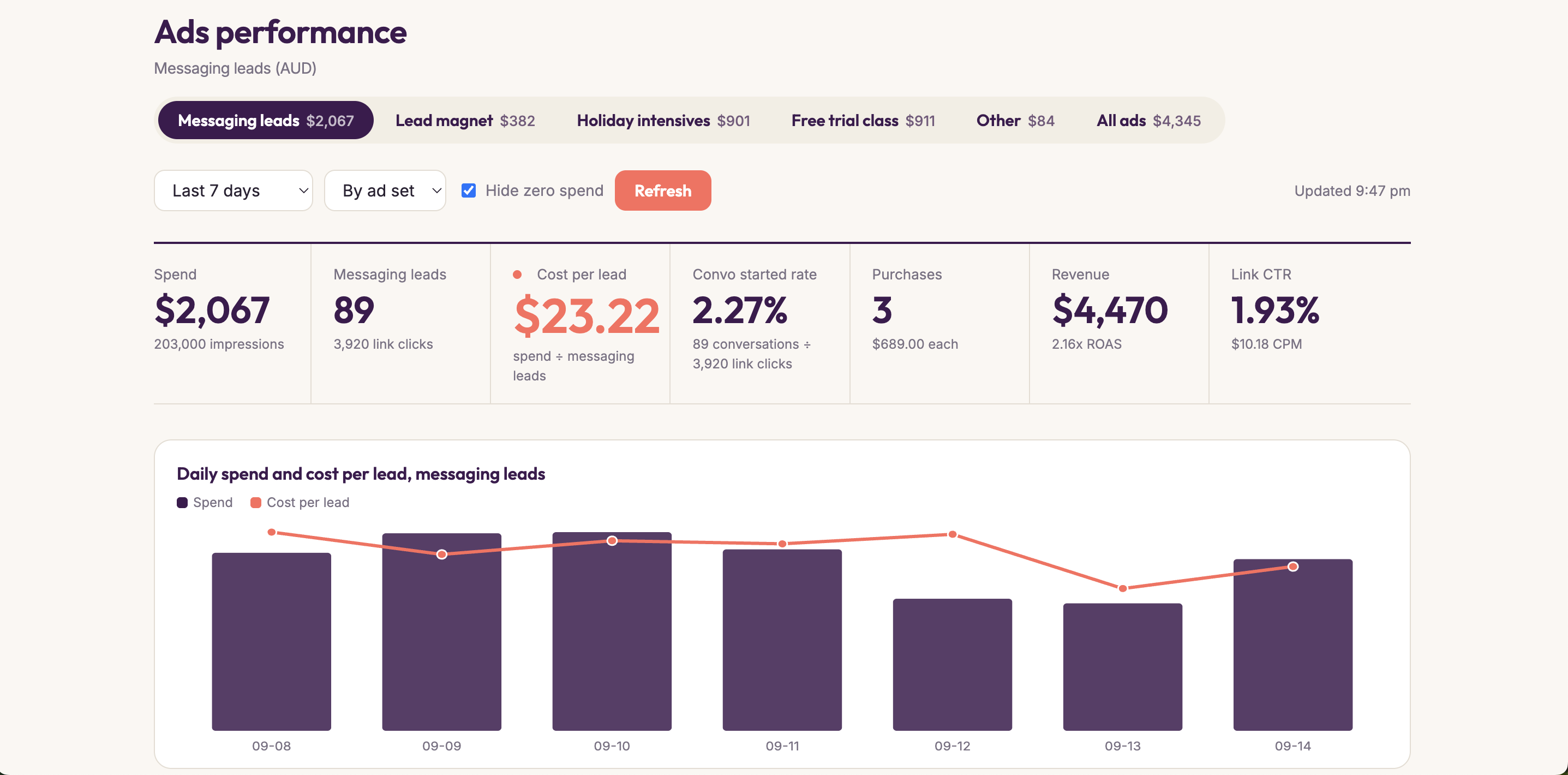Click the Refresh button
The height and width of the screenshot is (775, 1568).
click(662, 190)
